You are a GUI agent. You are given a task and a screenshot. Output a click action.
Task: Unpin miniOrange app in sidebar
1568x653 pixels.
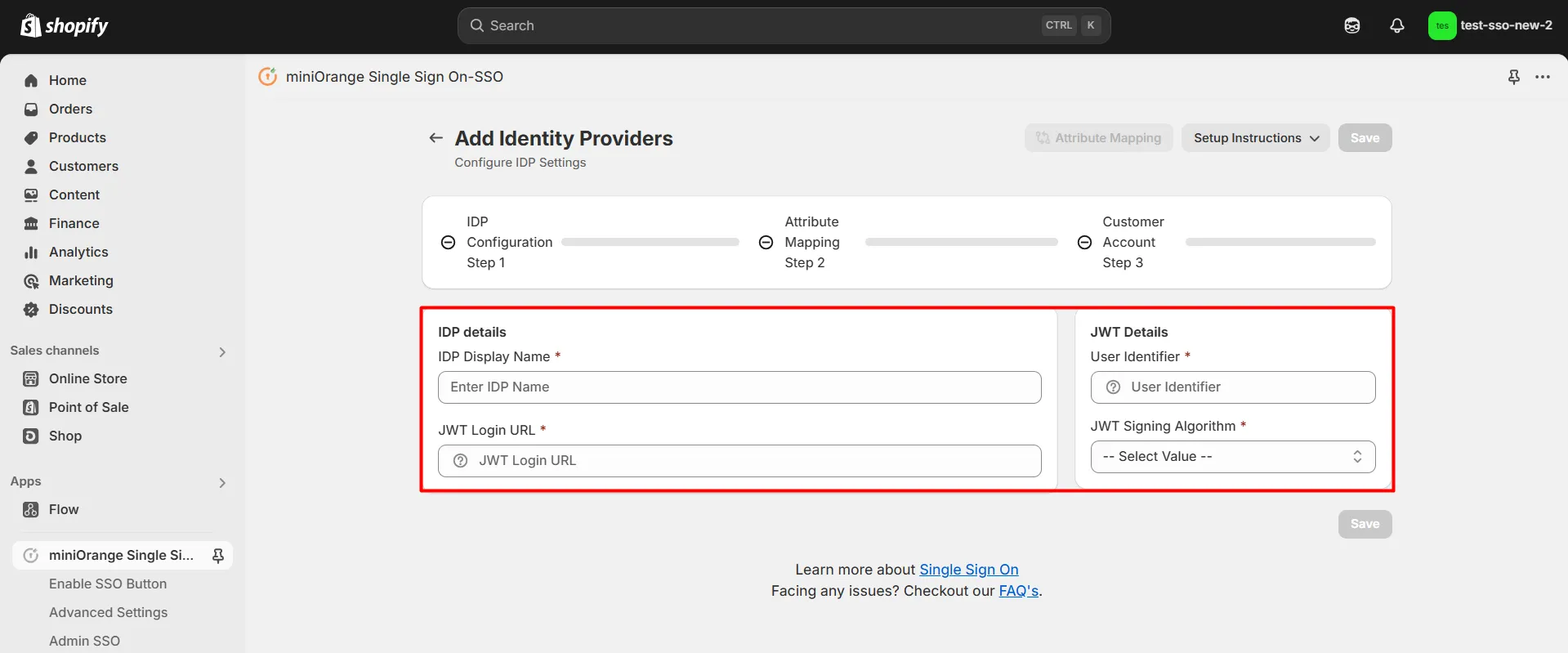pos(218,556)
